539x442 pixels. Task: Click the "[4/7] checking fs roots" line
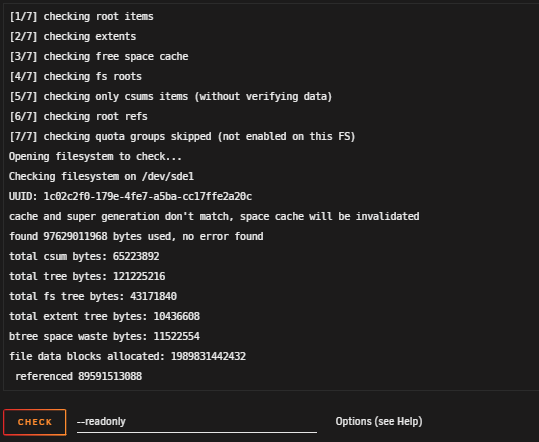(75, 76)
